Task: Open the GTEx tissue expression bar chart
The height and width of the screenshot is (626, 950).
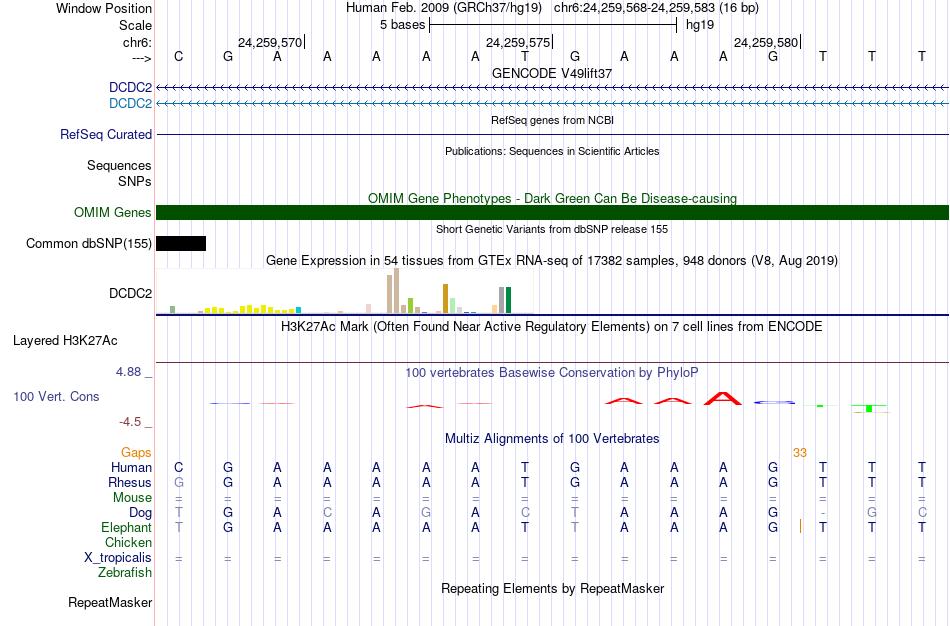Action: tap(345, 291)
